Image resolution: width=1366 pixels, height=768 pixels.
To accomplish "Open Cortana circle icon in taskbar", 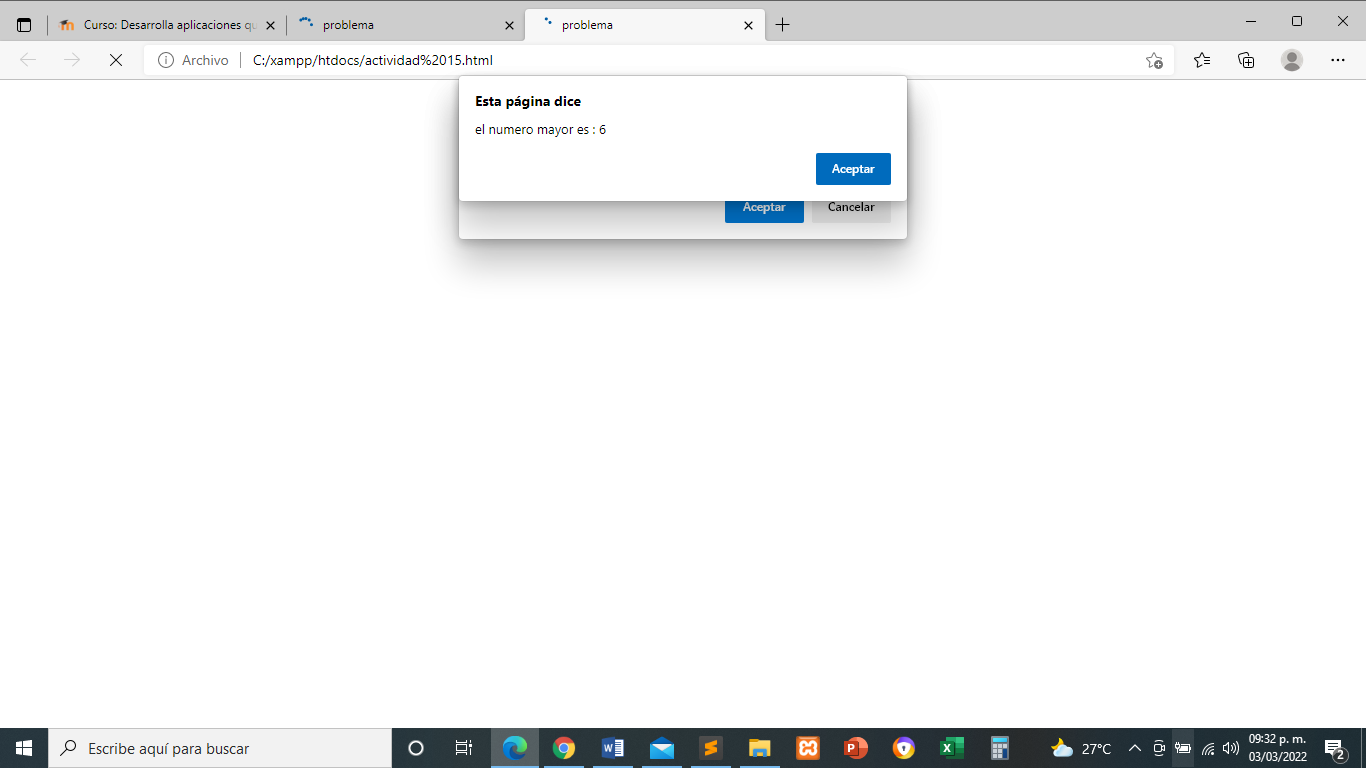I will point(416,748).
